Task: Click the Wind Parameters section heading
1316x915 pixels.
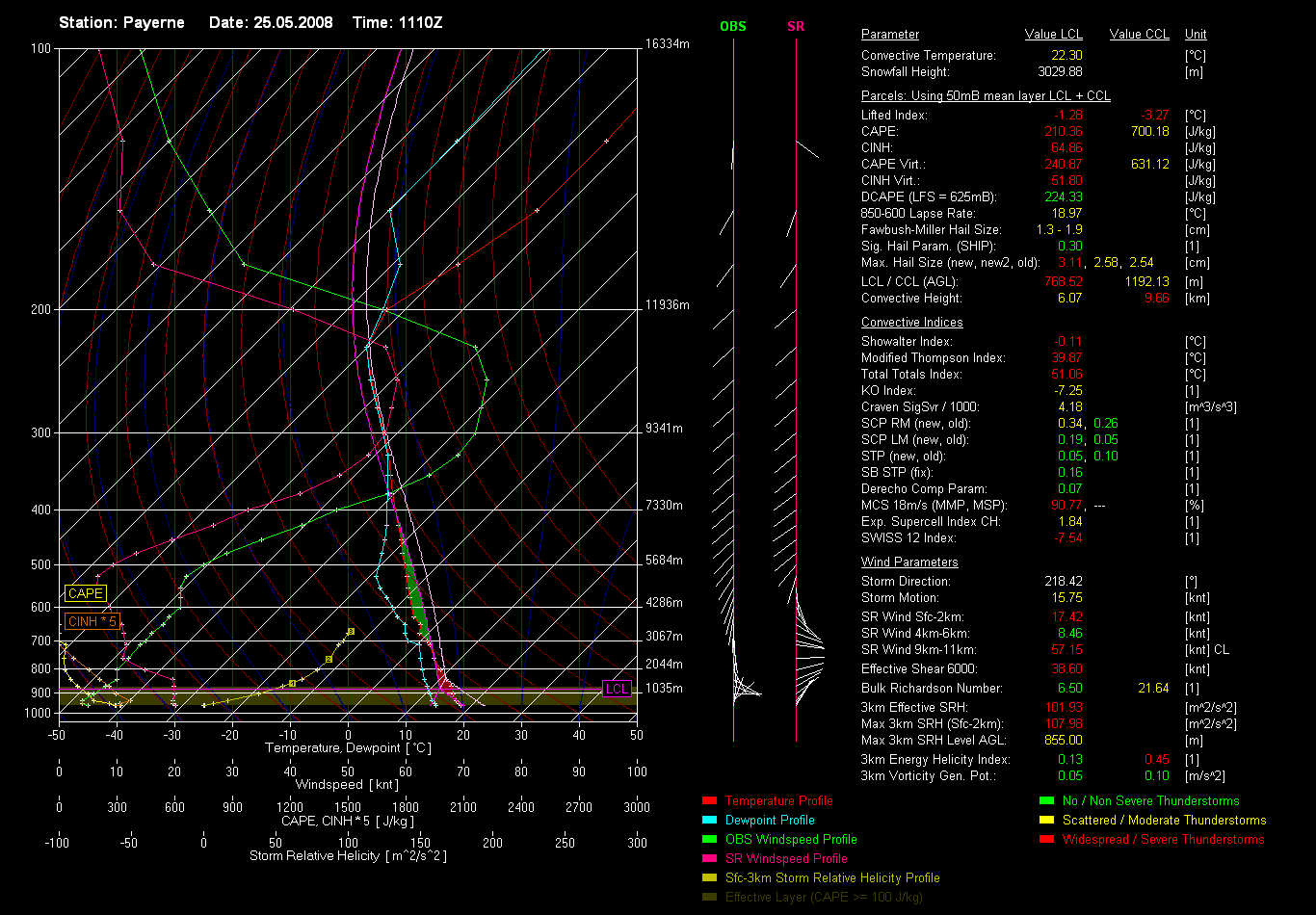Action: tap(909, 562)
